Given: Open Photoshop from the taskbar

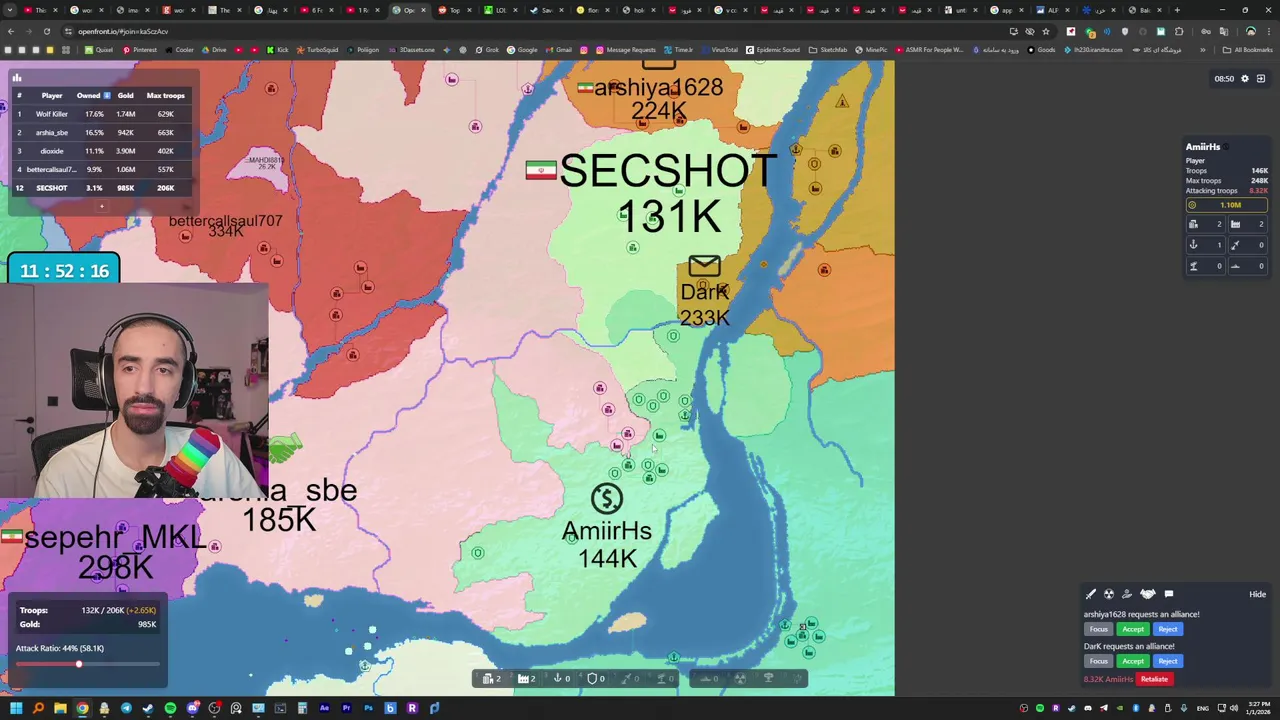Looking at the screenshot, I should click(x=368, y=708).
